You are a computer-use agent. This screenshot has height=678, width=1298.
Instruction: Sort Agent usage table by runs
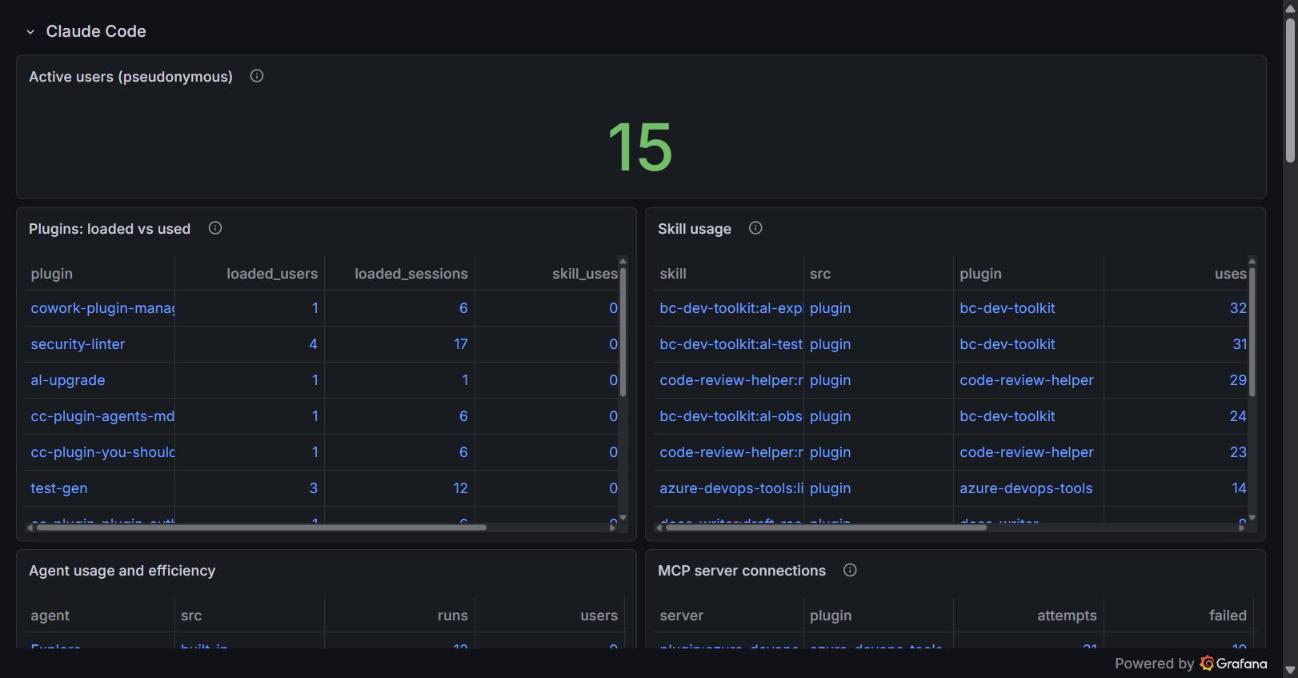(x=452, y=616)
